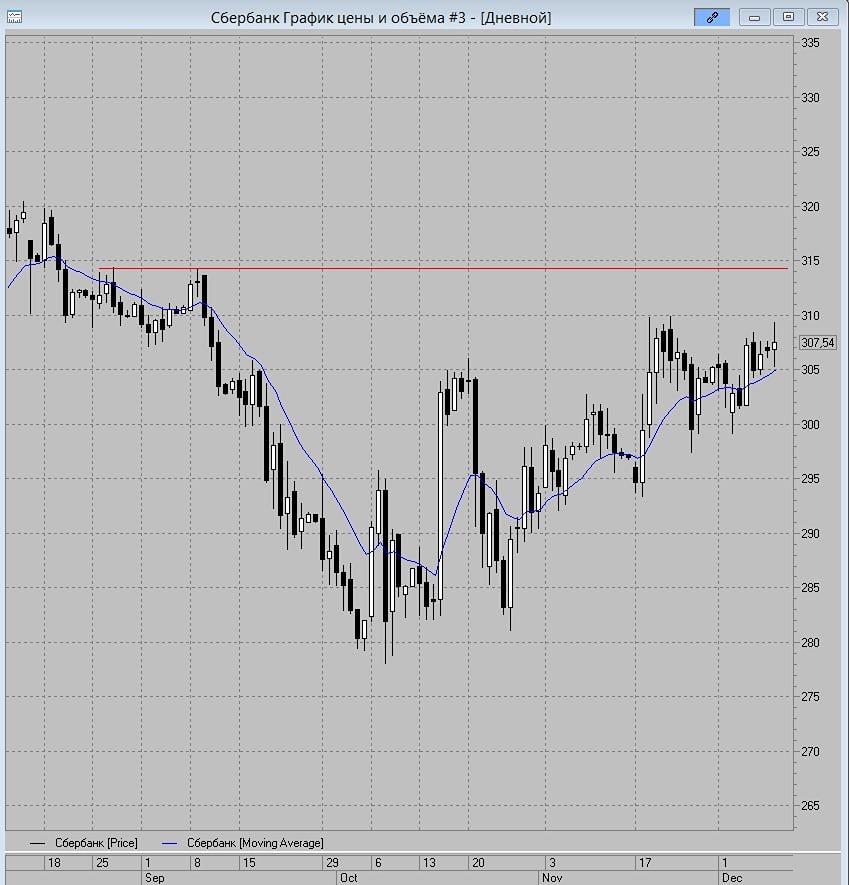Click the 315 price axis label
The height and width of the screenshot is (885, 849).
[x=810, y=261]
